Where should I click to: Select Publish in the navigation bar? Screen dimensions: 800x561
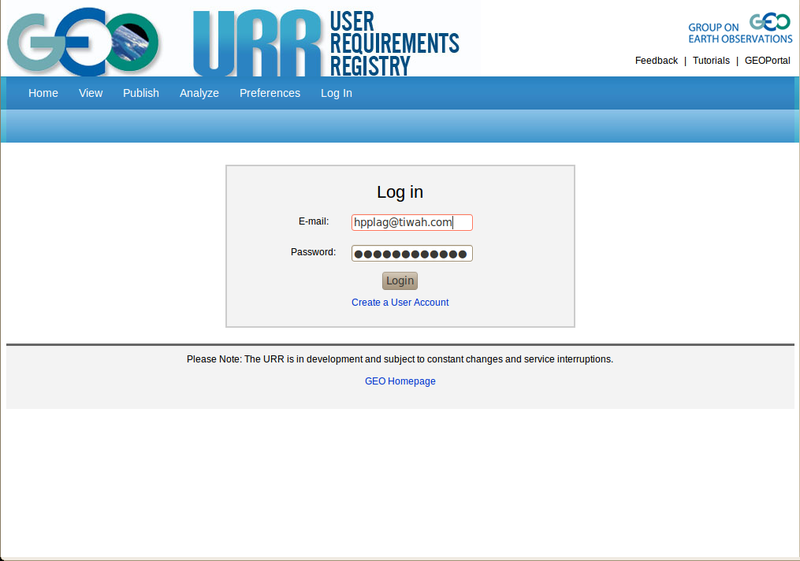(141, 93)
